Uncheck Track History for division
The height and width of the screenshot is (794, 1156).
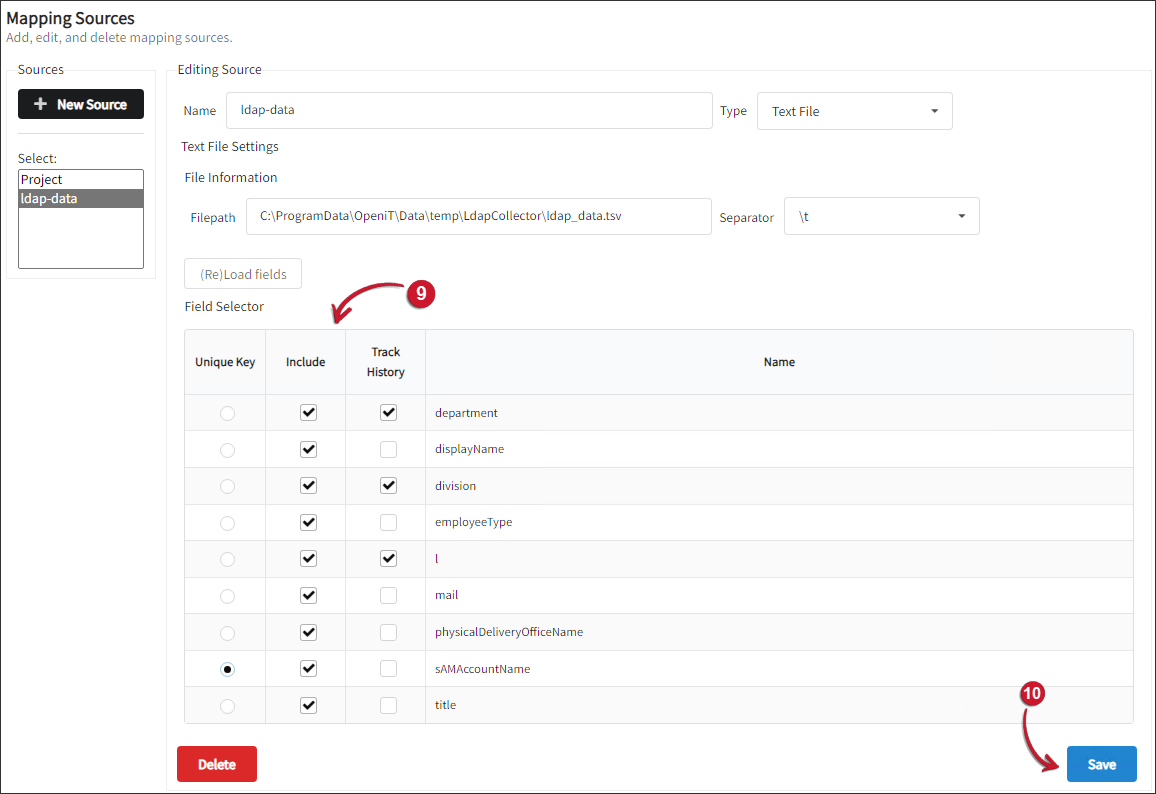click(388, 485)
